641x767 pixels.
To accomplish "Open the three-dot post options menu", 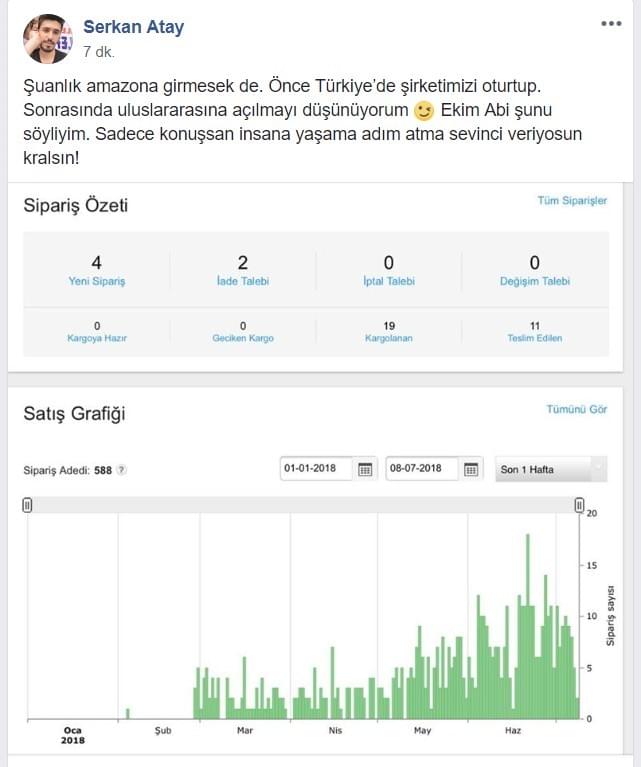I will [x=611, y=23].
